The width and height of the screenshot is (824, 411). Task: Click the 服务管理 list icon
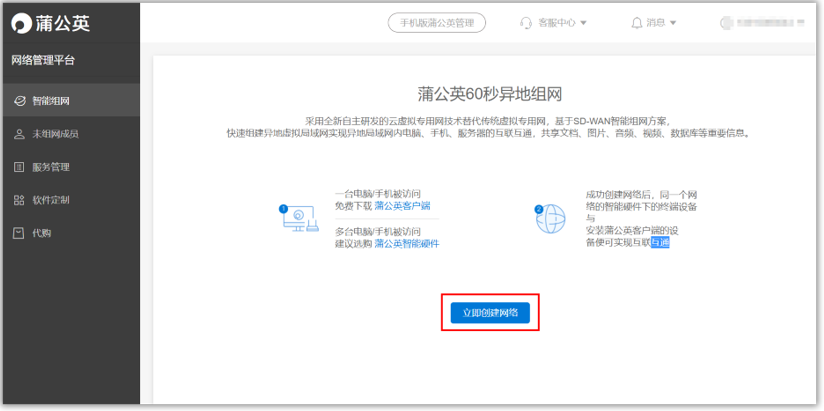pos(19,167)
